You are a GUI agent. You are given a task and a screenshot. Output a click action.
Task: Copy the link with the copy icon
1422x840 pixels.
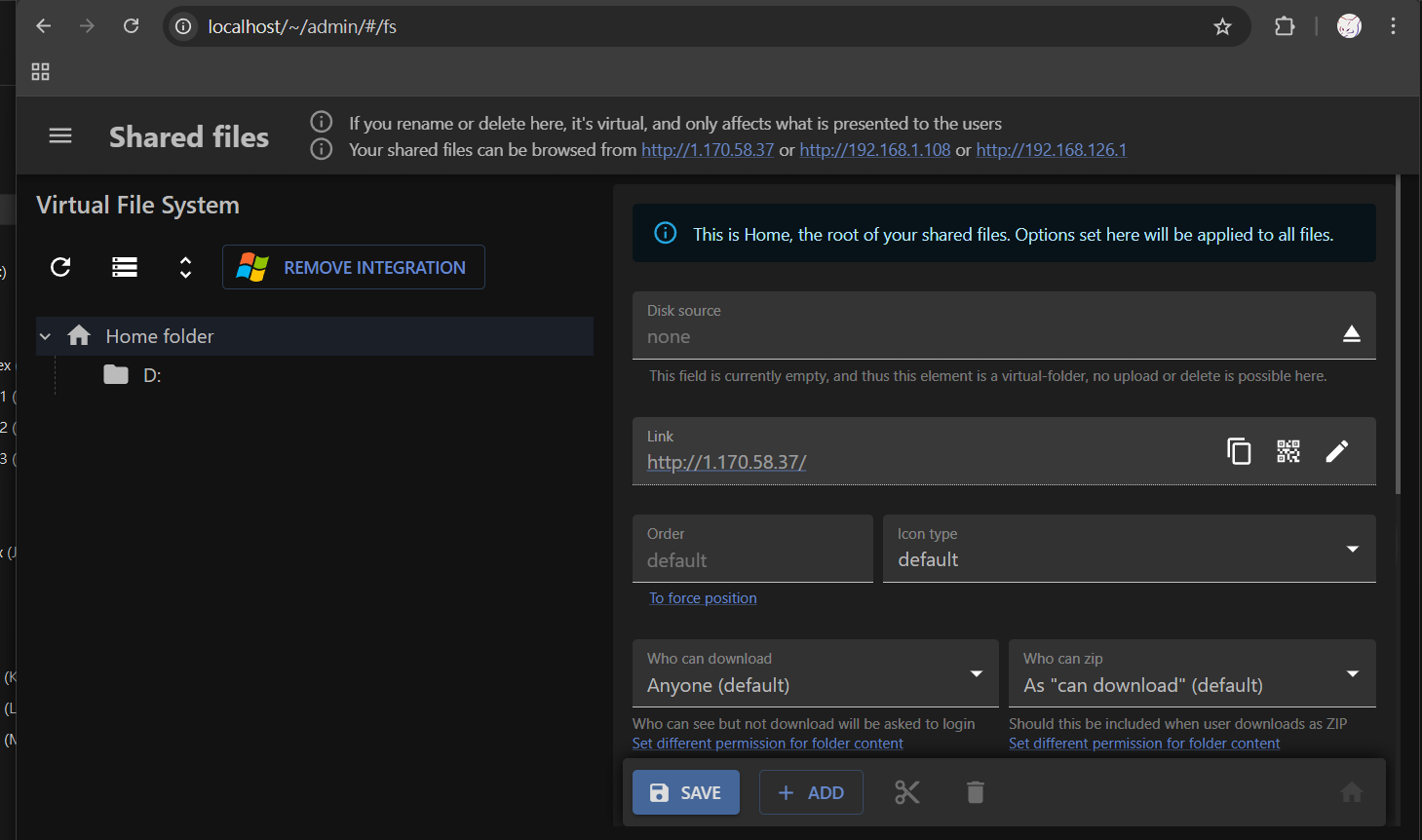pos(1239,451)
